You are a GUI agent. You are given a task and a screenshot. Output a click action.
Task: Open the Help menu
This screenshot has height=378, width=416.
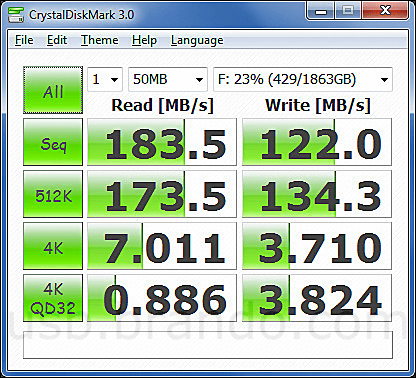tap(144, 40)
